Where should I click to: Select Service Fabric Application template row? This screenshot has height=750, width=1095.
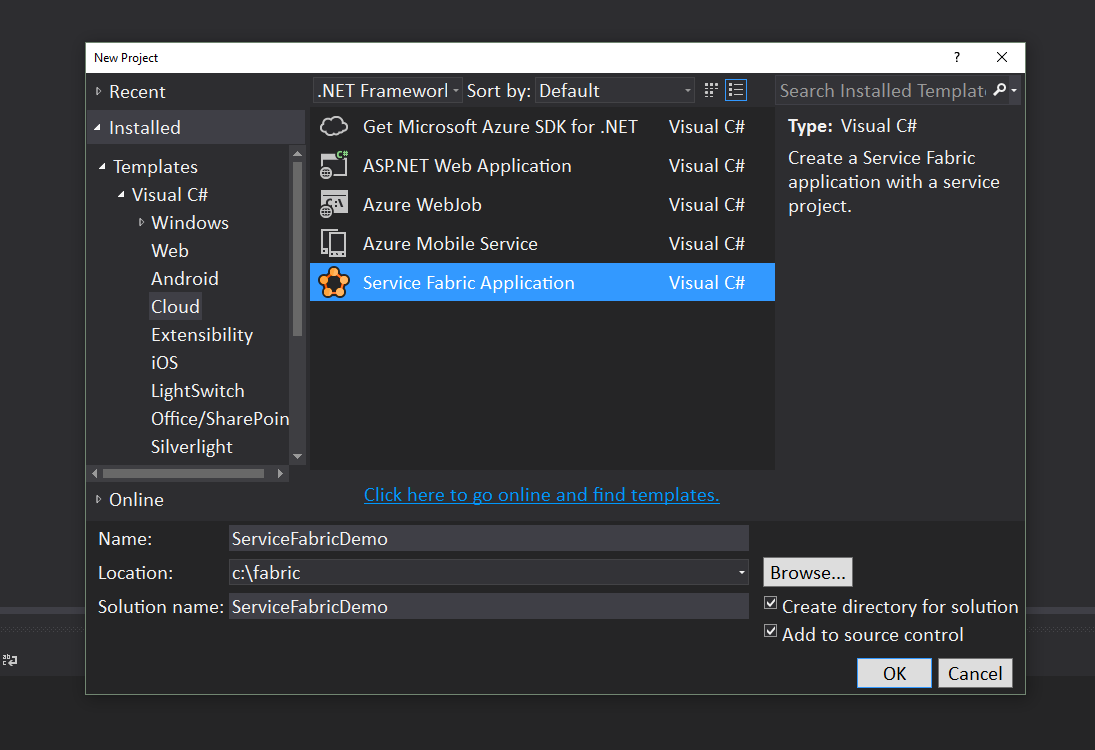coord(542,282)
